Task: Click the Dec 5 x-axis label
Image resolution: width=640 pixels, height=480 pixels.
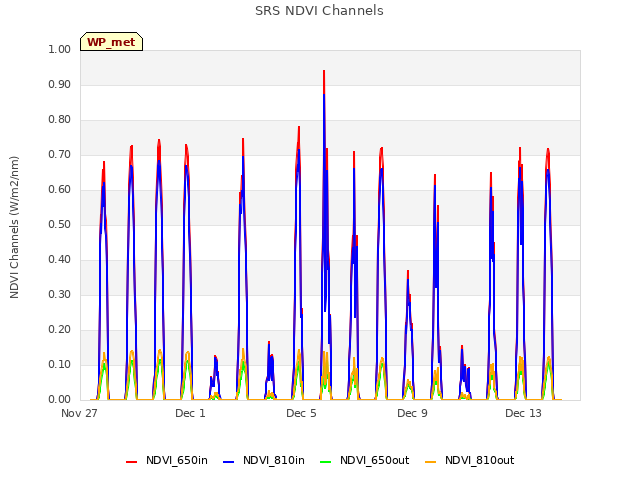Action: [x=301, y=413]
